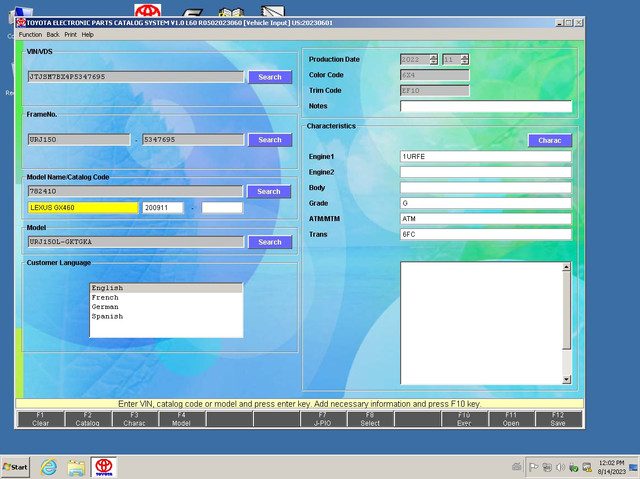Select French in Customer Language list
The width and height of the screenshot is (640, 479).
[x=166, y=297]
